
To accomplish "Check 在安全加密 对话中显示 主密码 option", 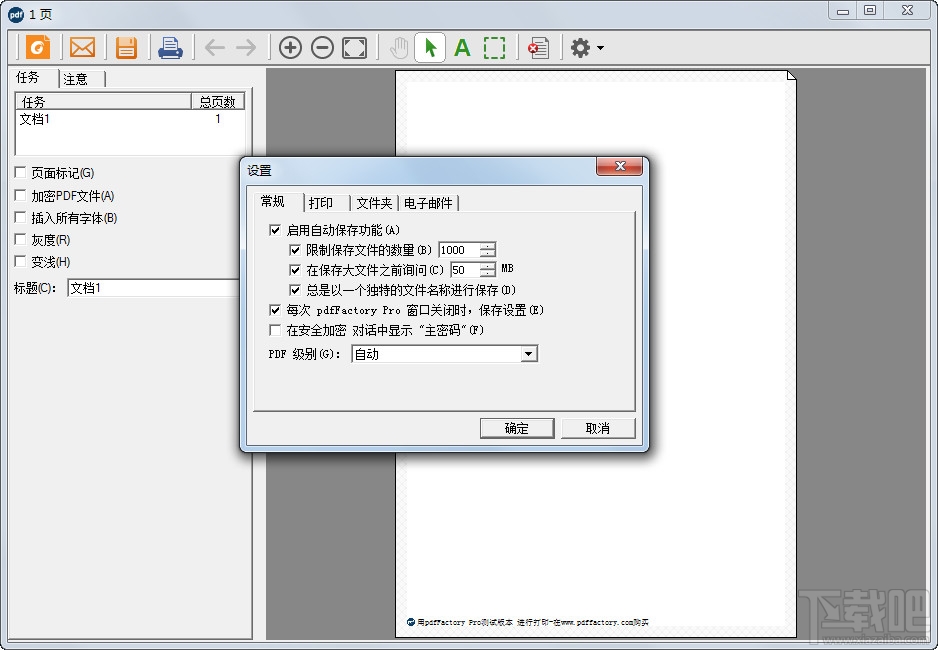I will (x=275, y=330).
